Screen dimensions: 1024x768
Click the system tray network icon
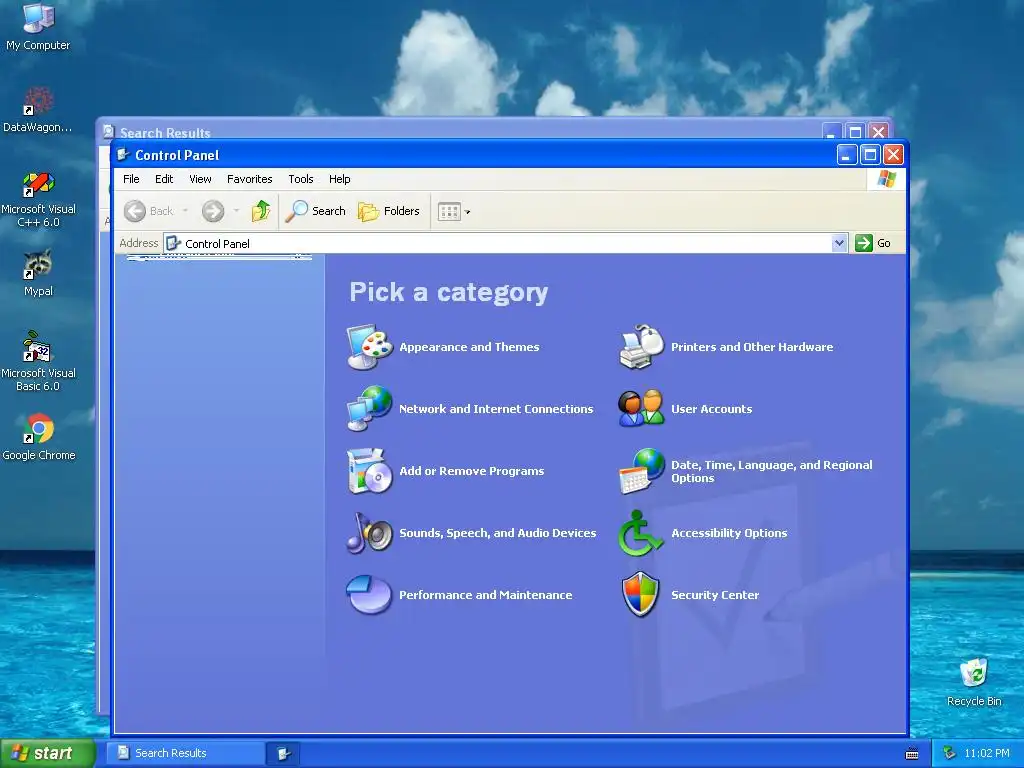coord(950,753)
